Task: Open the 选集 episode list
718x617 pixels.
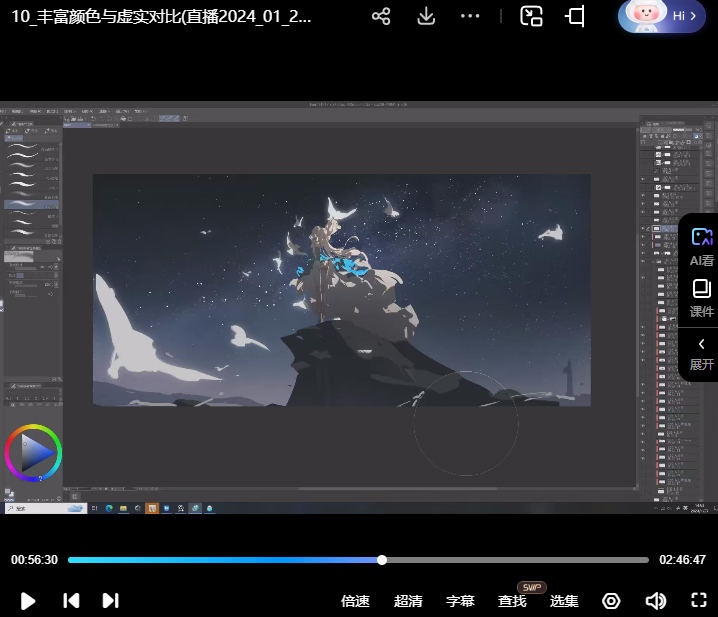Action: (x=564, y=601)
